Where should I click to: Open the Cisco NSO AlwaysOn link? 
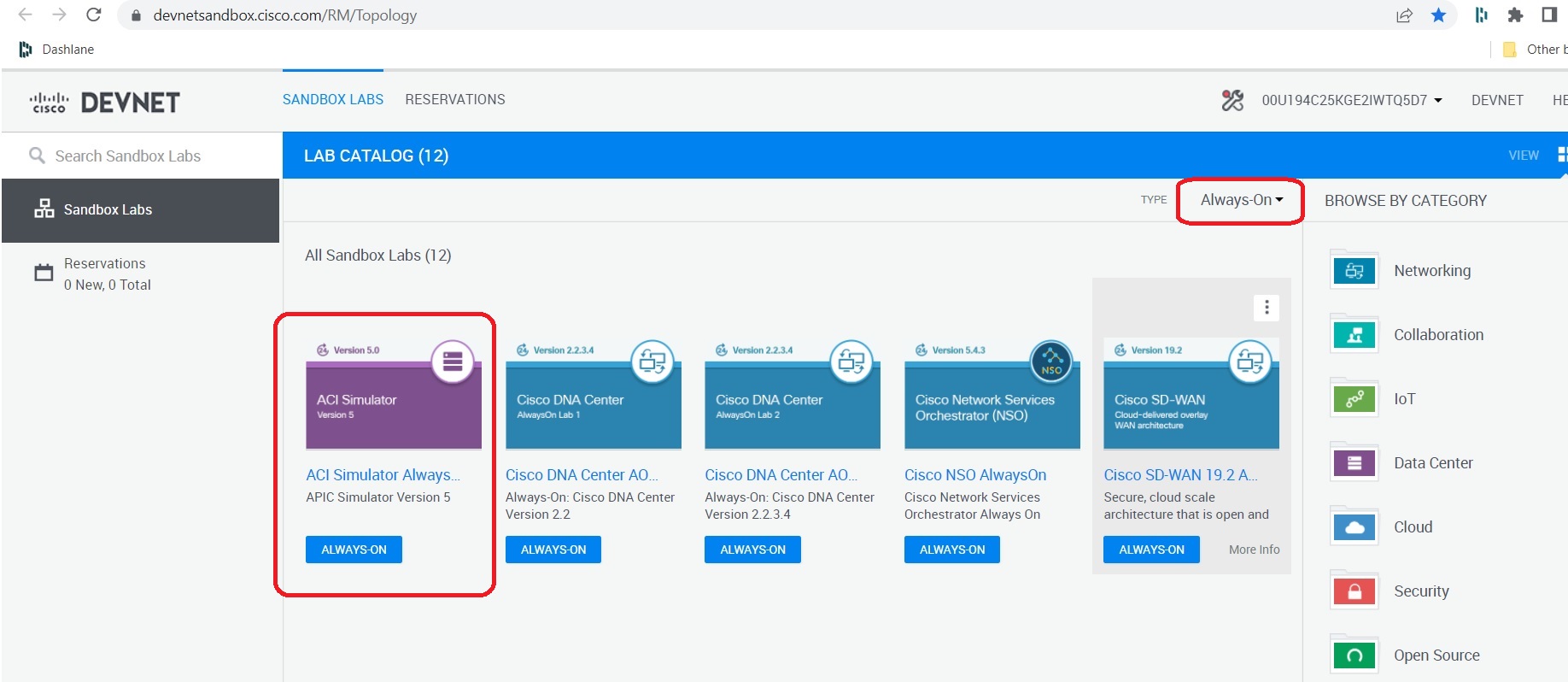click(975, 475)
